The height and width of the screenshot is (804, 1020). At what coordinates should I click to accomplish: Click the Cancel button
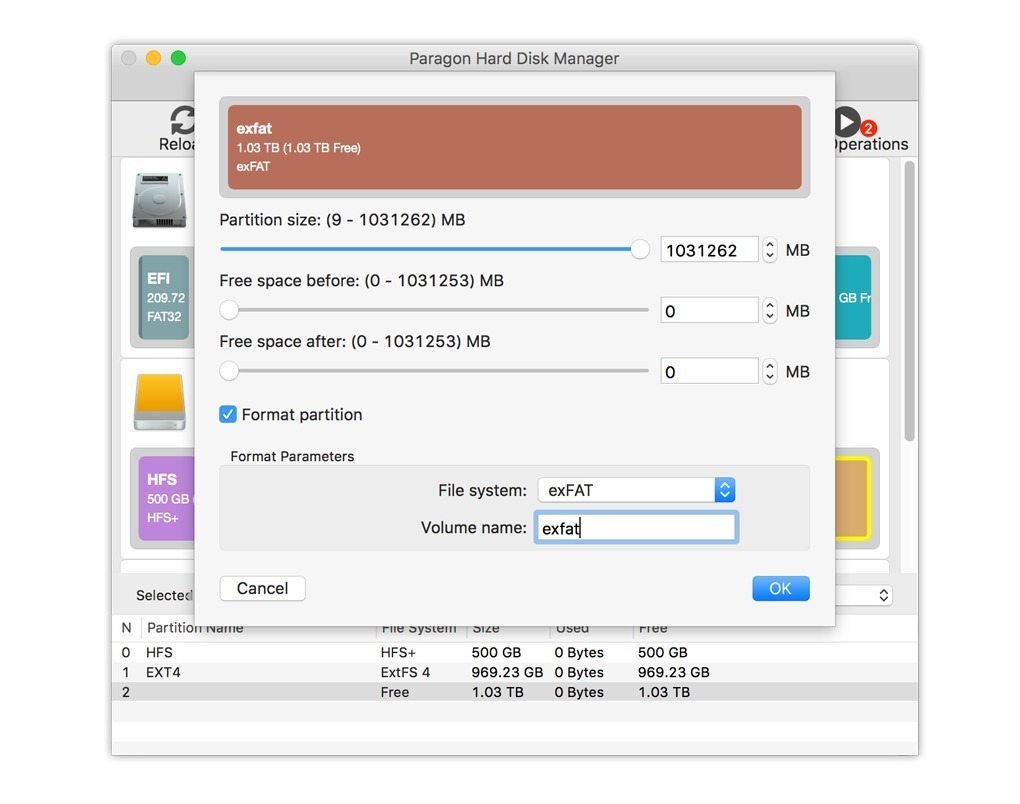point(263,589)
